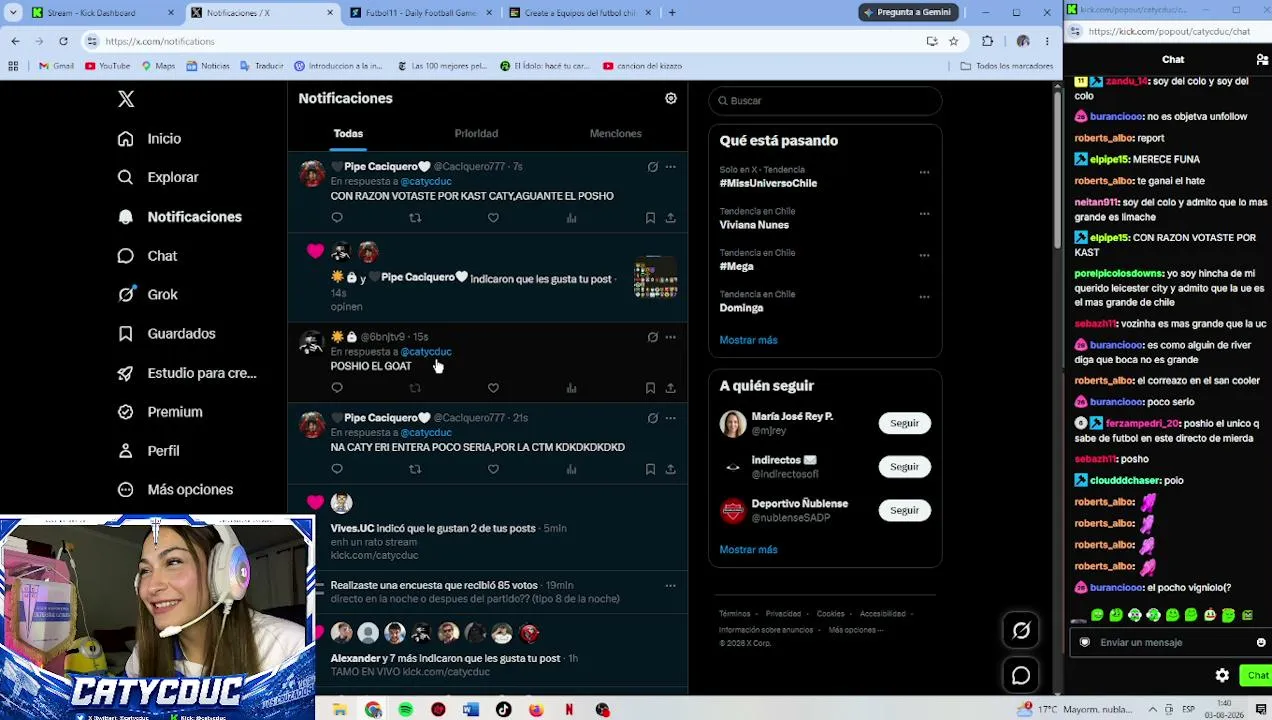Bookmark the CON RAZON VOTASTE POR KAST reply

pos(650,218)
